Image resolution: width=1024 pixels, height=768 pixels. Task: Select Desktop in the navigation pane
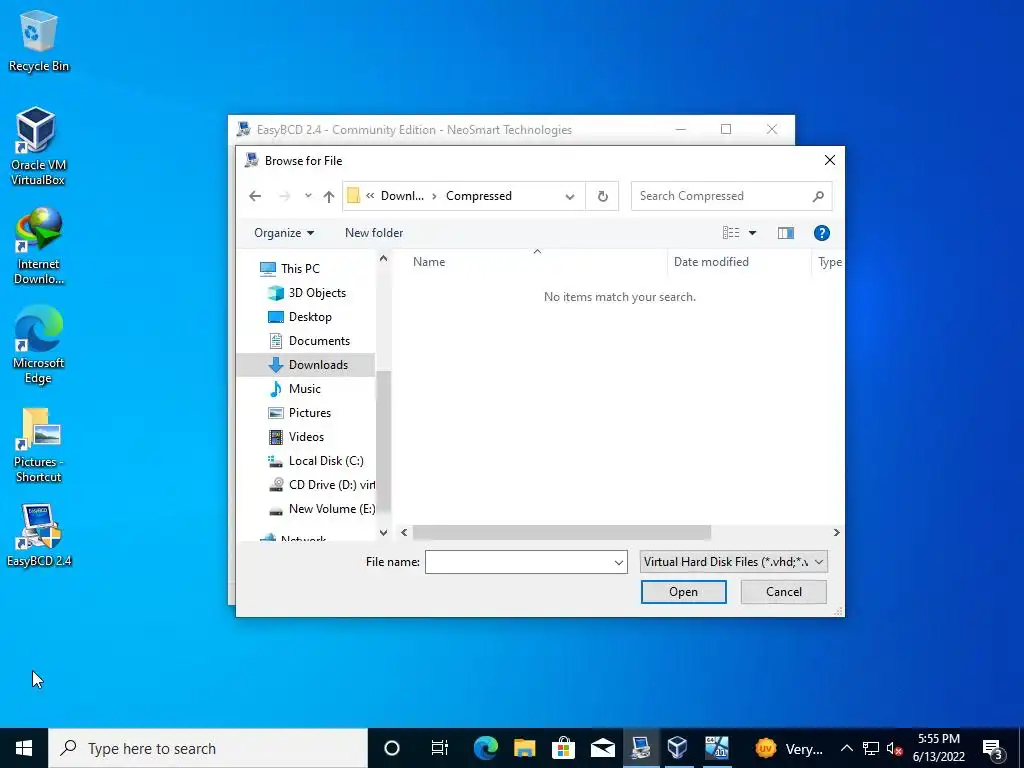click(310, 317)
